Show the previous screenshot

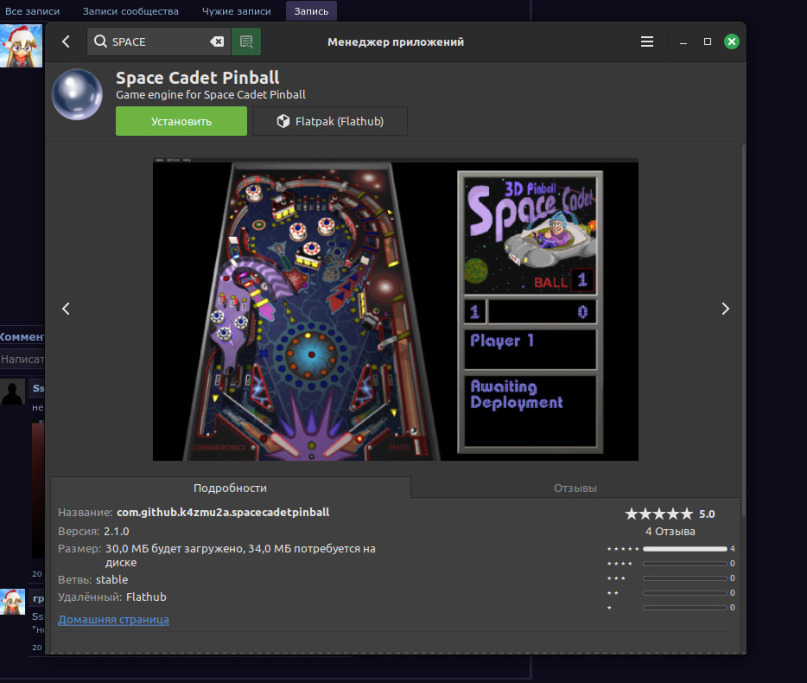[66, 309]
